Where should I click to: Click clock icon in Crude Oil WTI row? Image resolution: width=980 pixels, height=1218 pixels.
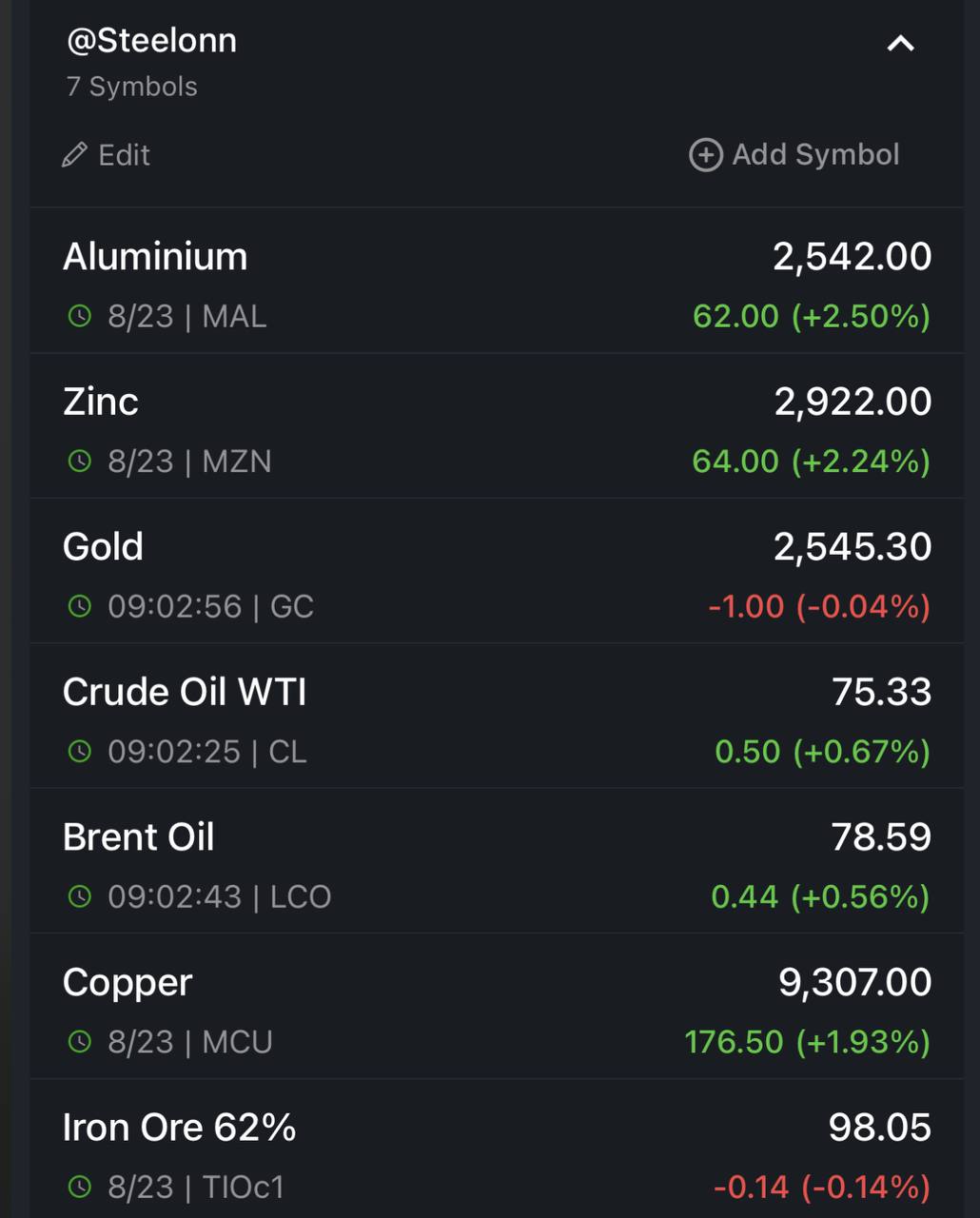coord(80,752)
